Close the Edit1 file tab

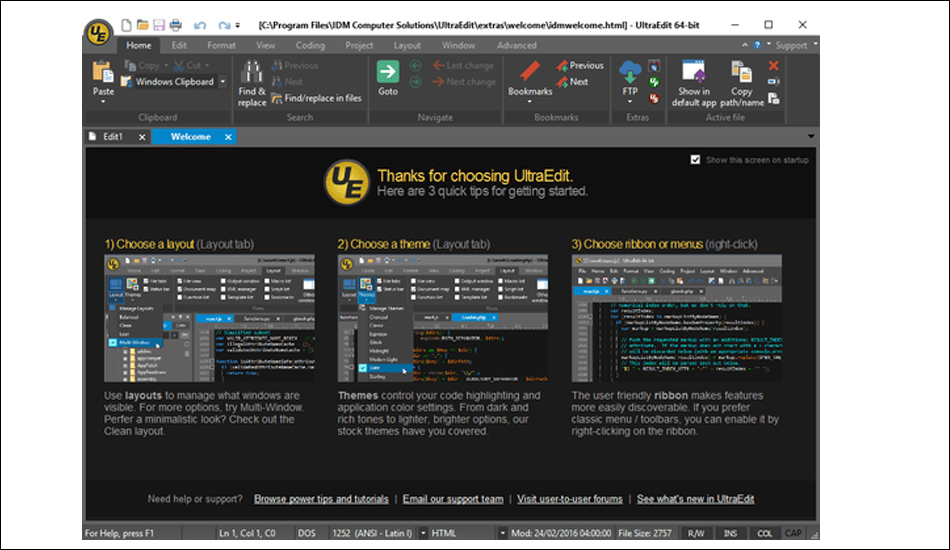coord(142,137)
